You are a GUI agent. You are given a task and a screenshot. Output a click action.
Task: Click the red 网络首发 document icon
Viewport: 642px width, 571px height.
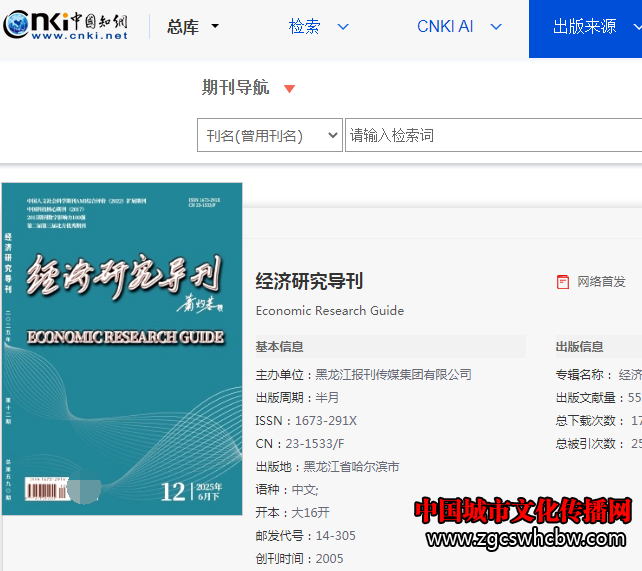coord(563,282)
